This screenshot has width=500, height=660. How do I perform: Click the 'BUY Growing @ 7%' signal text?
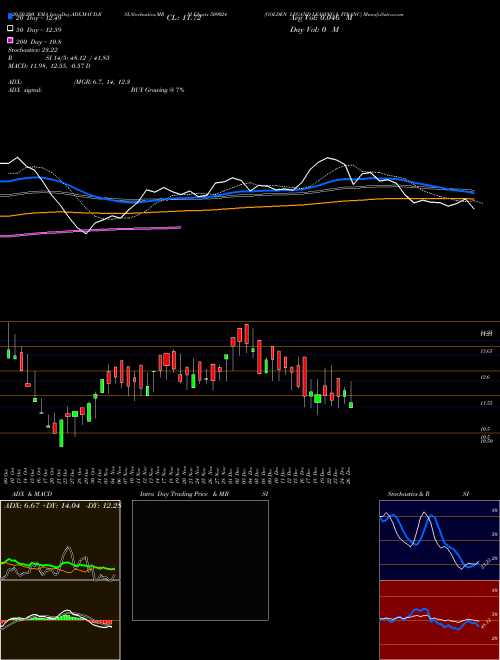point(157,90)
